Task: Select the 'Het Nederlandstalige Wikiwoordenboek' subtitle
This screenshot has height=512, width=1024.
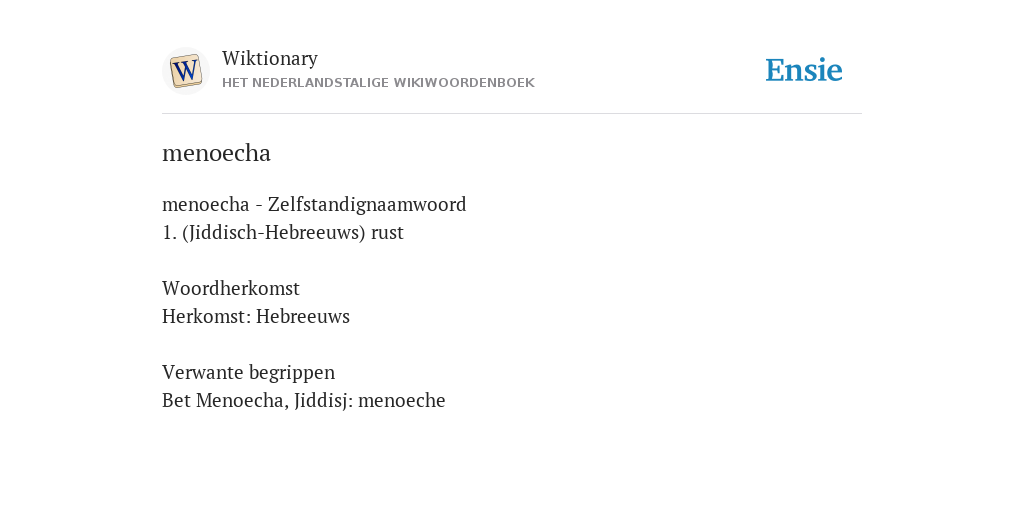Action: [378, 83]
